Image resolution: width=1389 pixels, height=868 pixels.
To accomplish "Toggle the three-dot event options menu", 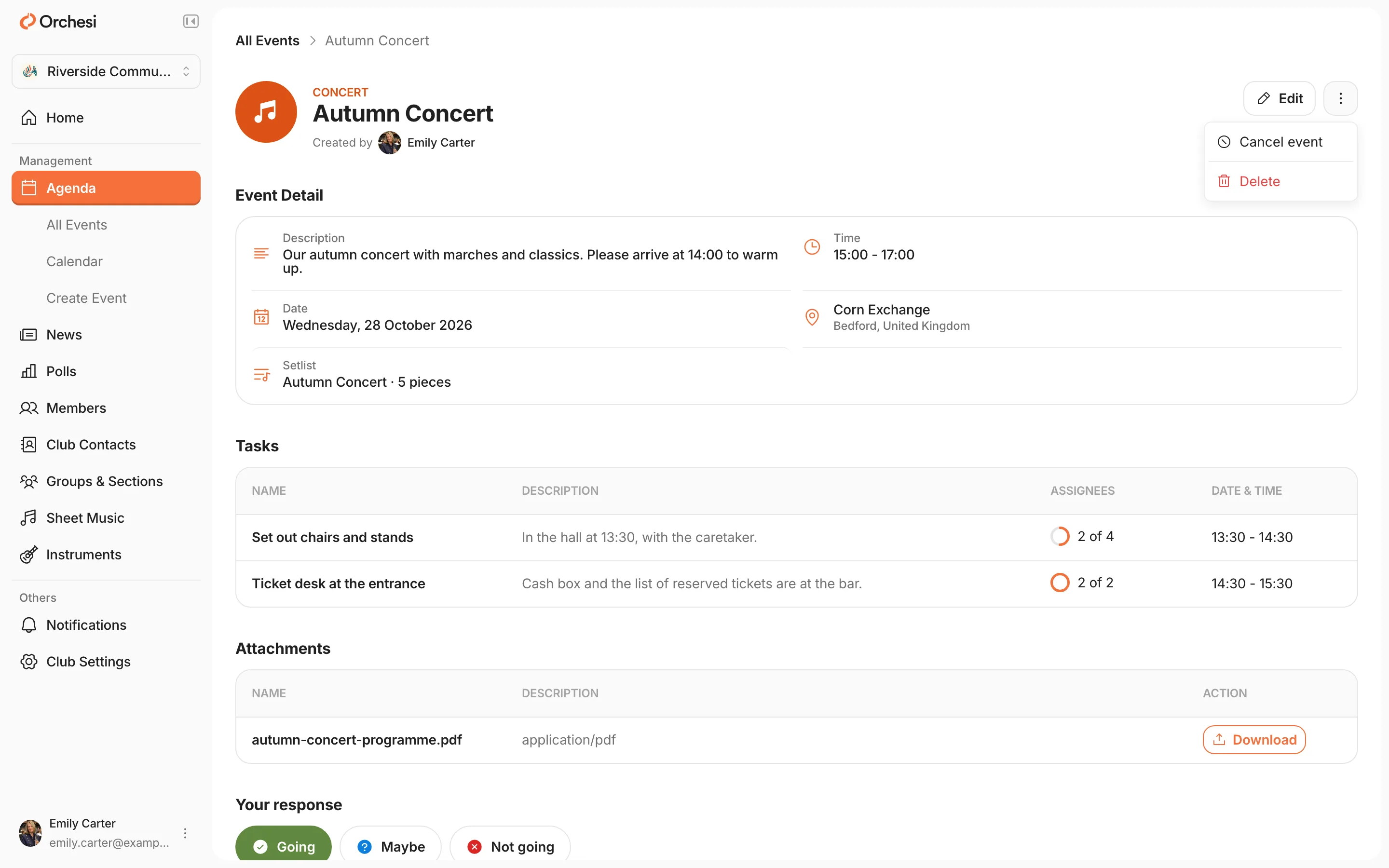I will point(1340,98).
